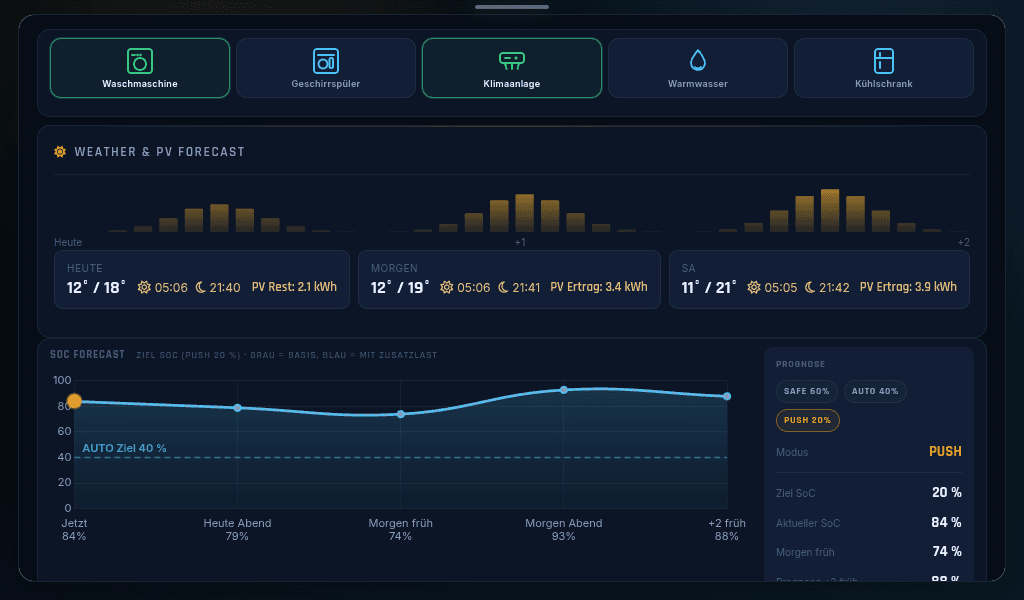Click the AUTO Ziel 40 % chart label
This screenshot has height=600, width=1024.
(x=124, y=448)
